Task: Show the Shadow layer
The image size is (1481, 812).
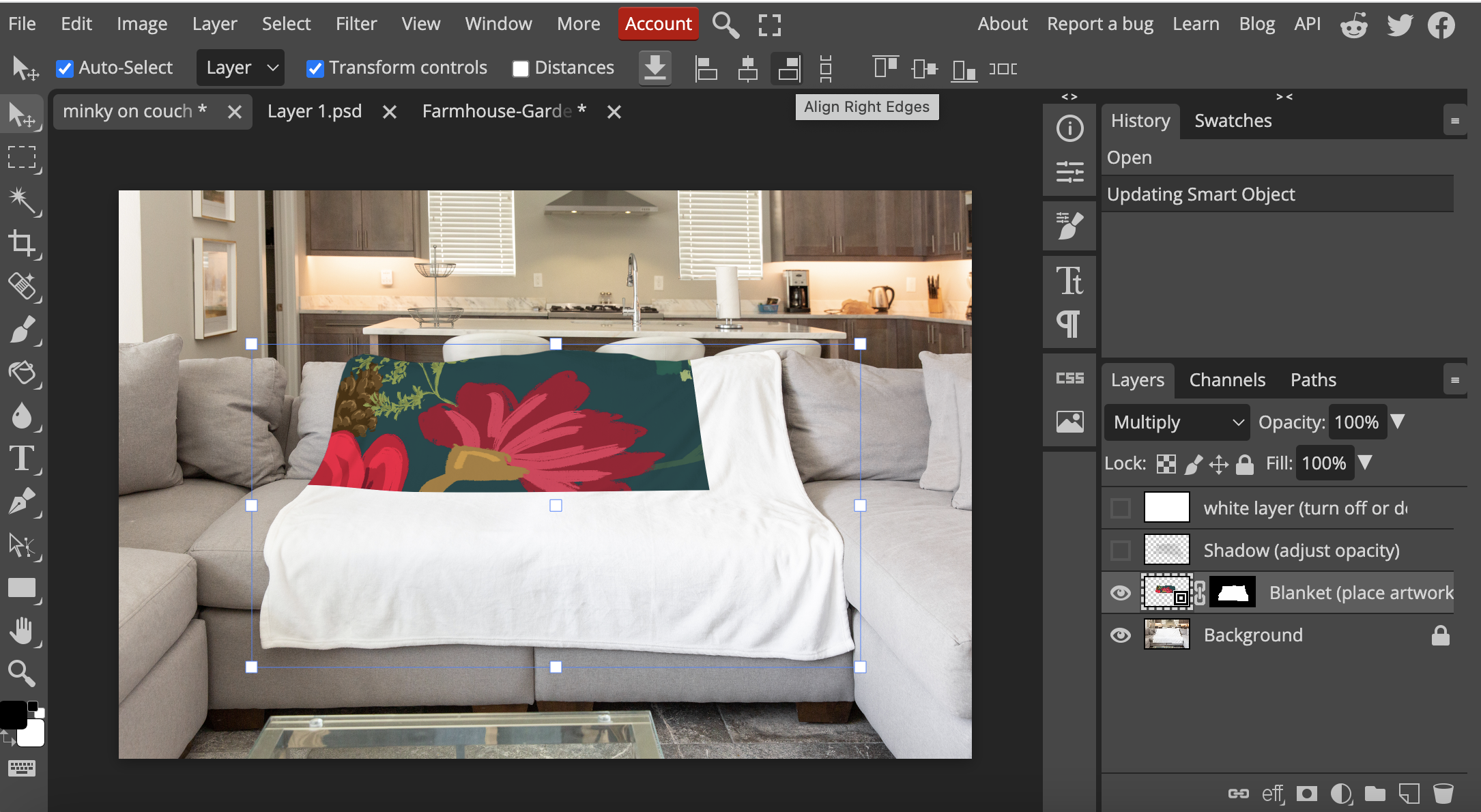Action: [1120, 550]
